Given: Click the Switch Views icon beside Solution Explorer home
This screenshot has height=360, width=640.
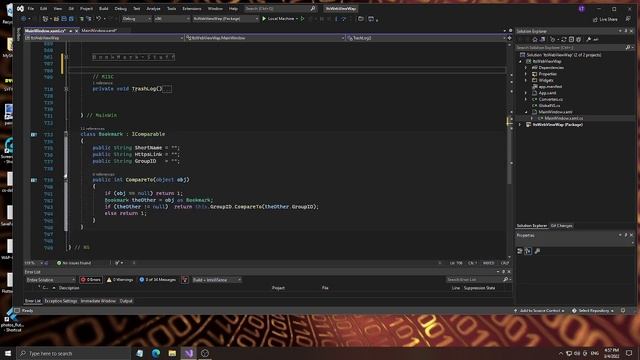Looking at the screenshot, I should [x=542, y=40].
